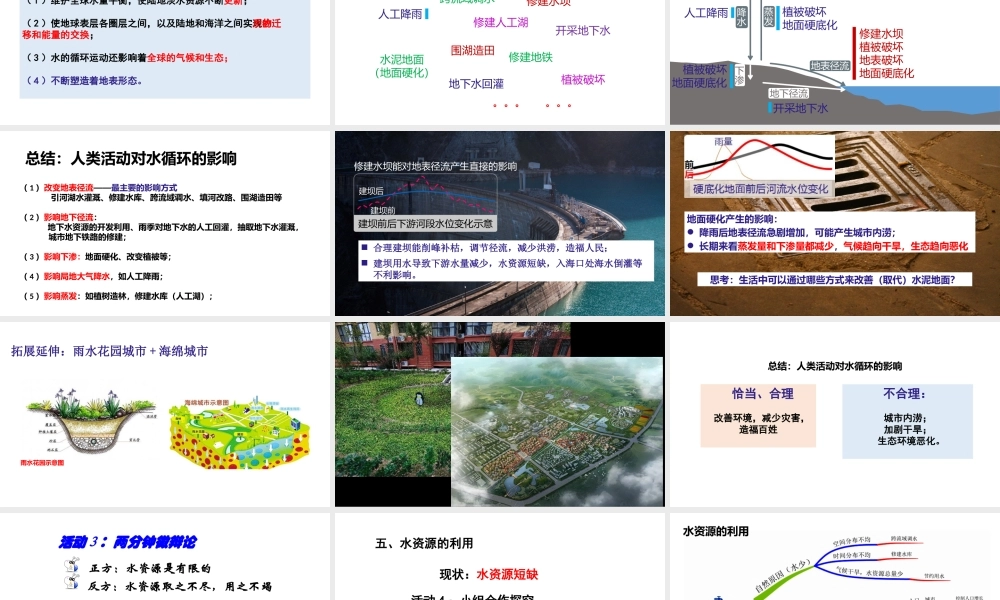Click the question box starting 思考:生活中
Viewport: 1000px width, 600px height.
coord(834,279)
